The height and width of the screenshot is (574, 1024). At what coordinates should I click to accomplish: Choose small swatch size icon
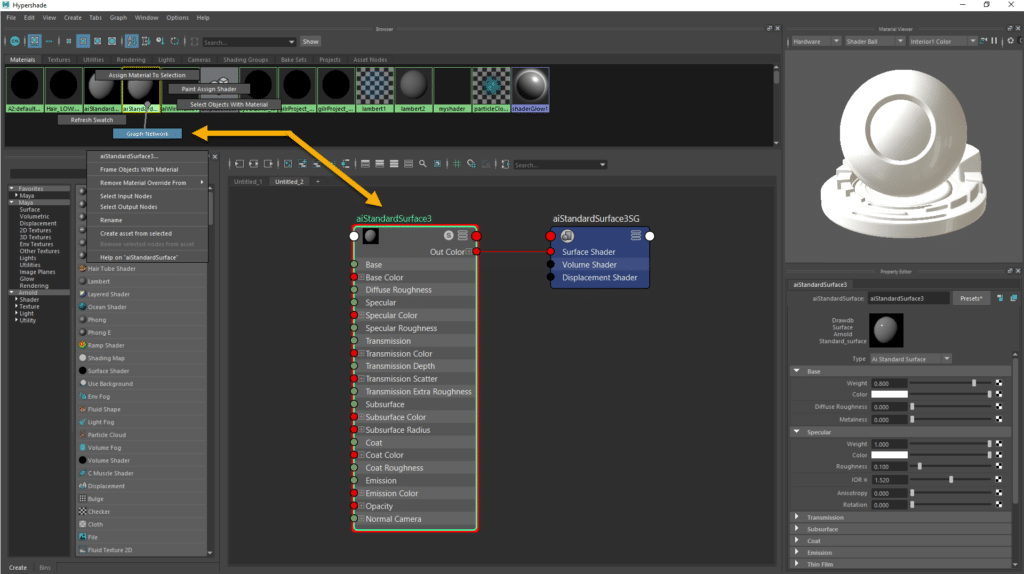coord(69,41)
